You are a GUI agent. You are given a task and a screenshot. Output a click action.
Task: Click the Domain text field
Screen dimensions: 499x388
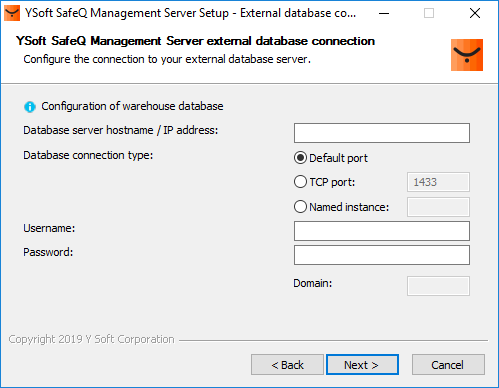click(438, 286)
